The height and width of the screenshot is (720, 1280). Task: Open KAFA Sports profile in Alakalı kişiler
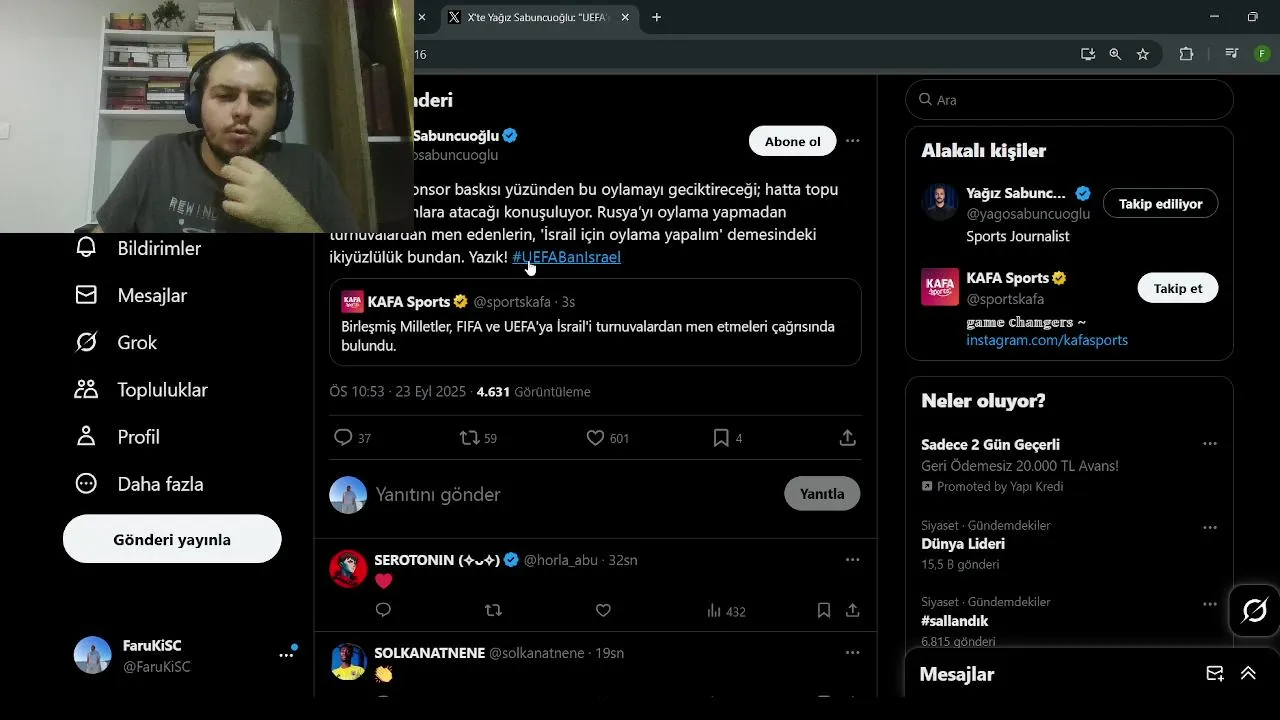click(x=1008, y=278)
